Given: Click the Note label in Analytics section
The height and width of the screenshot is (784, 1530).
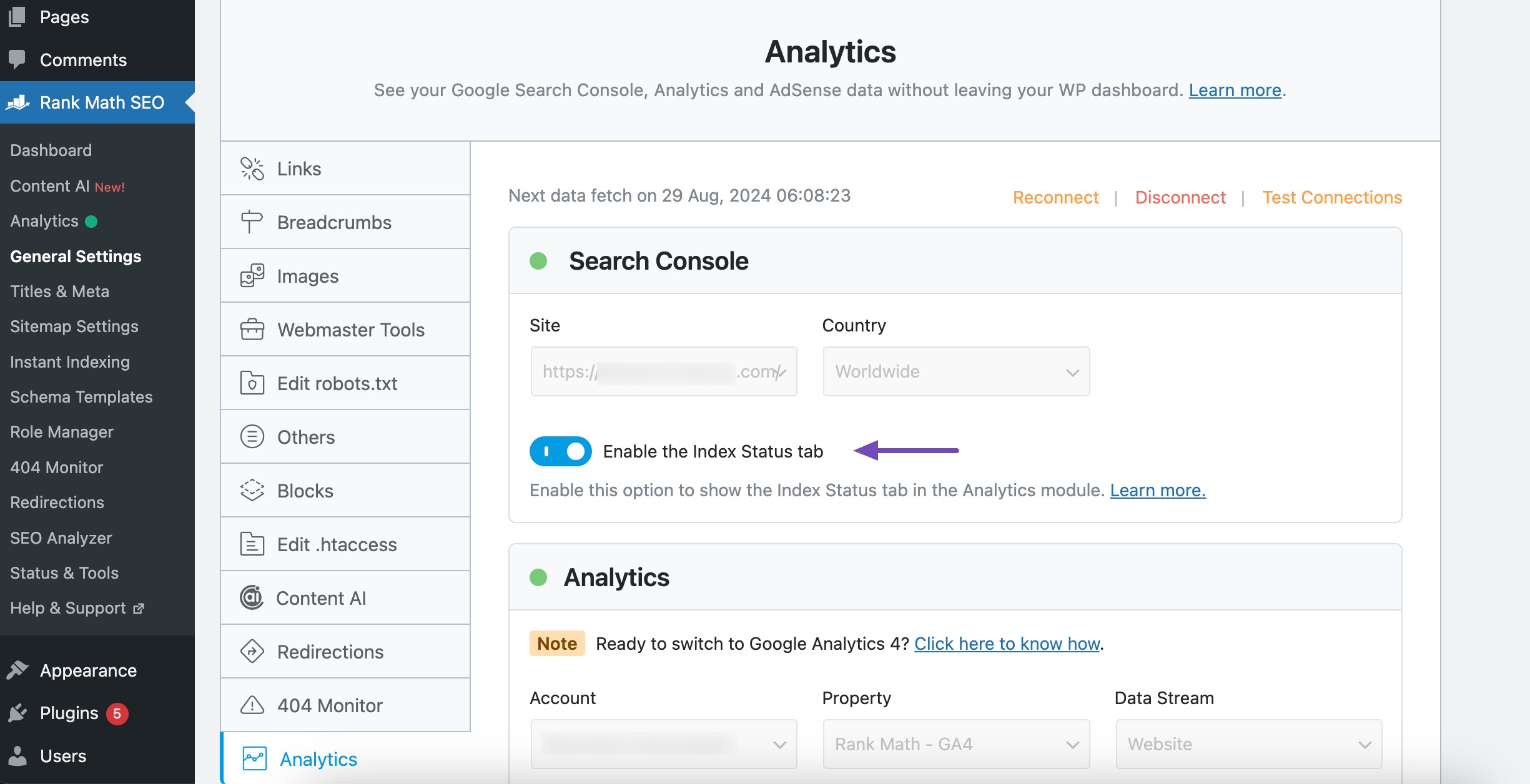Looking at the screenshot, I should pos(557,644).
